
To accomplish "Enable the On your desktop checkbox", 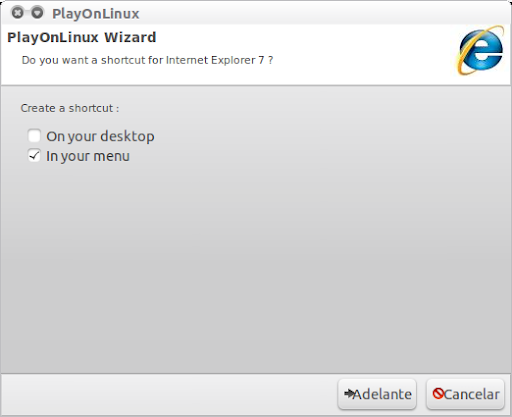I will (34, 136).
